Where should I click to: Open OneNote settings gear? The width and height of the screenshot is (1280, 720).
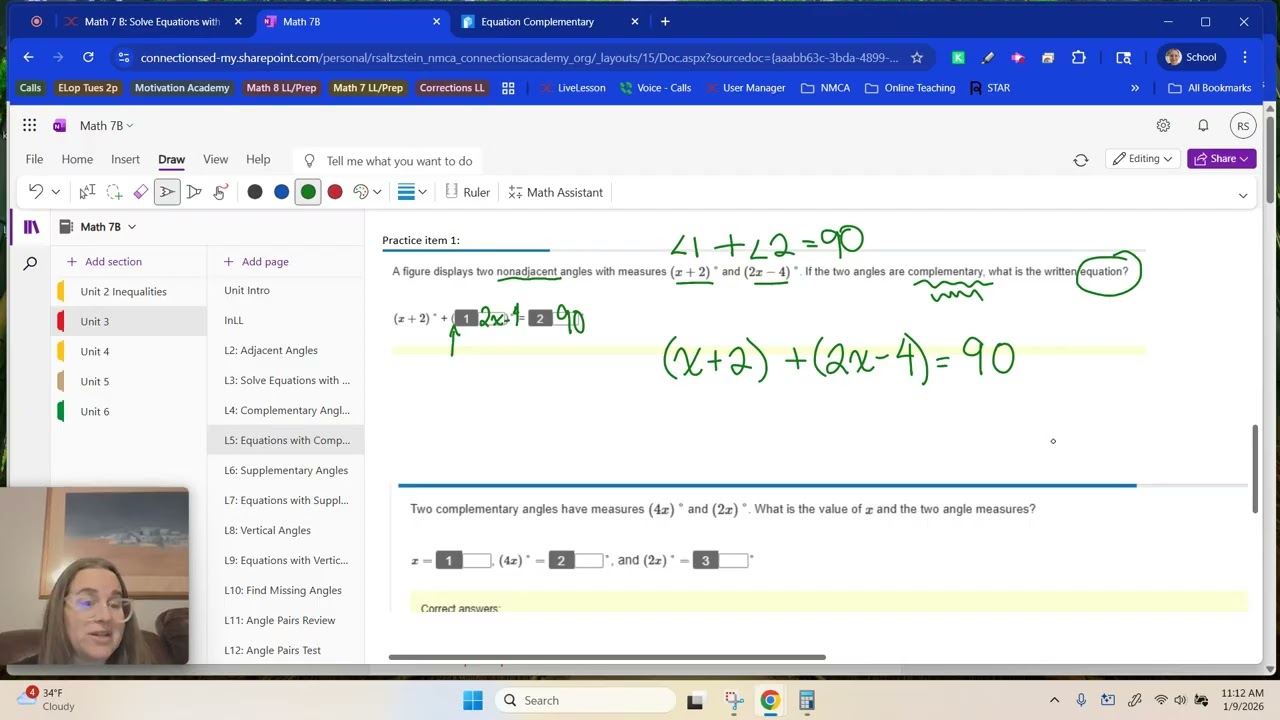(1163, 125)
